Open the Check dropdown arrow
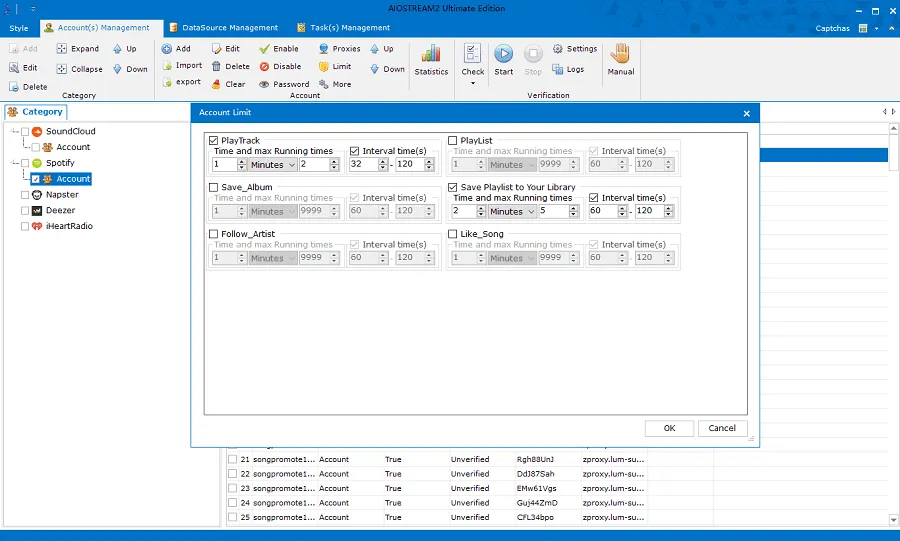Screen dimensions: 900x541 point(473,83)
